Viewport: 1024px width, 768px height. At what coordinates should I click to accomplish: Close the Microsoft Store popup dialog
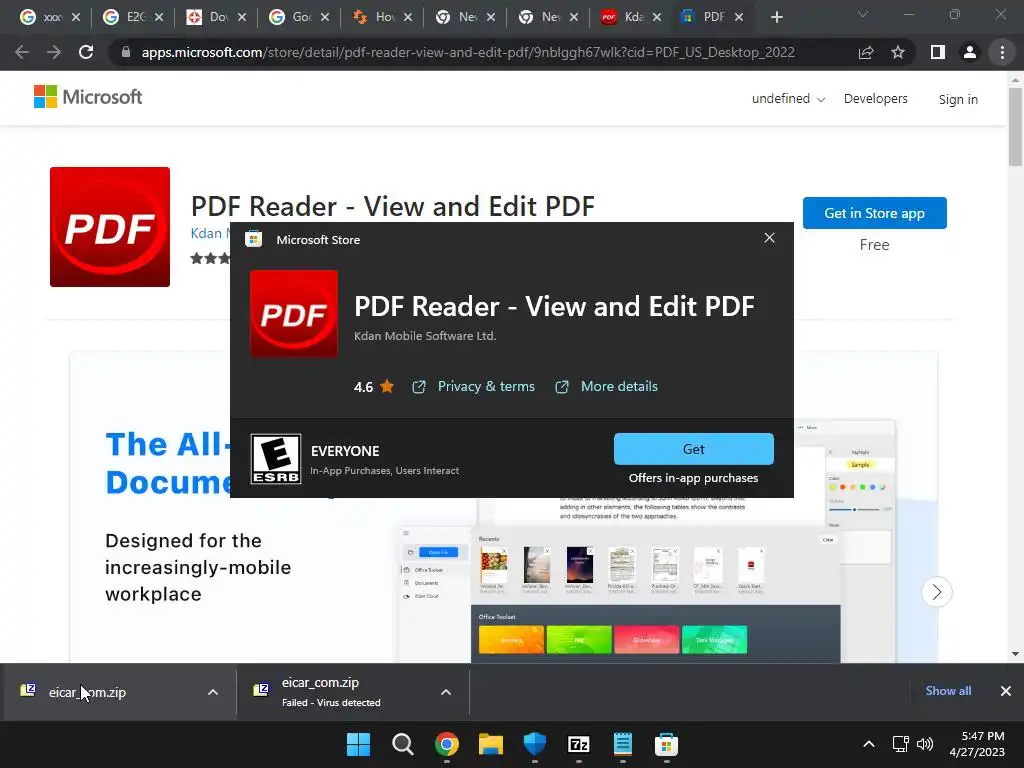pos(769,238)
